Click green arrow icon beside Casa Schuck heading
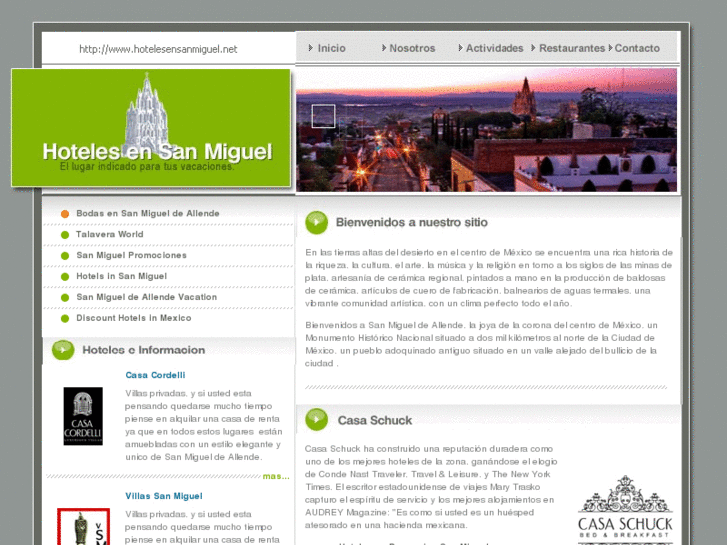This screenshot has height=545, width=727. tap(317, 419)
